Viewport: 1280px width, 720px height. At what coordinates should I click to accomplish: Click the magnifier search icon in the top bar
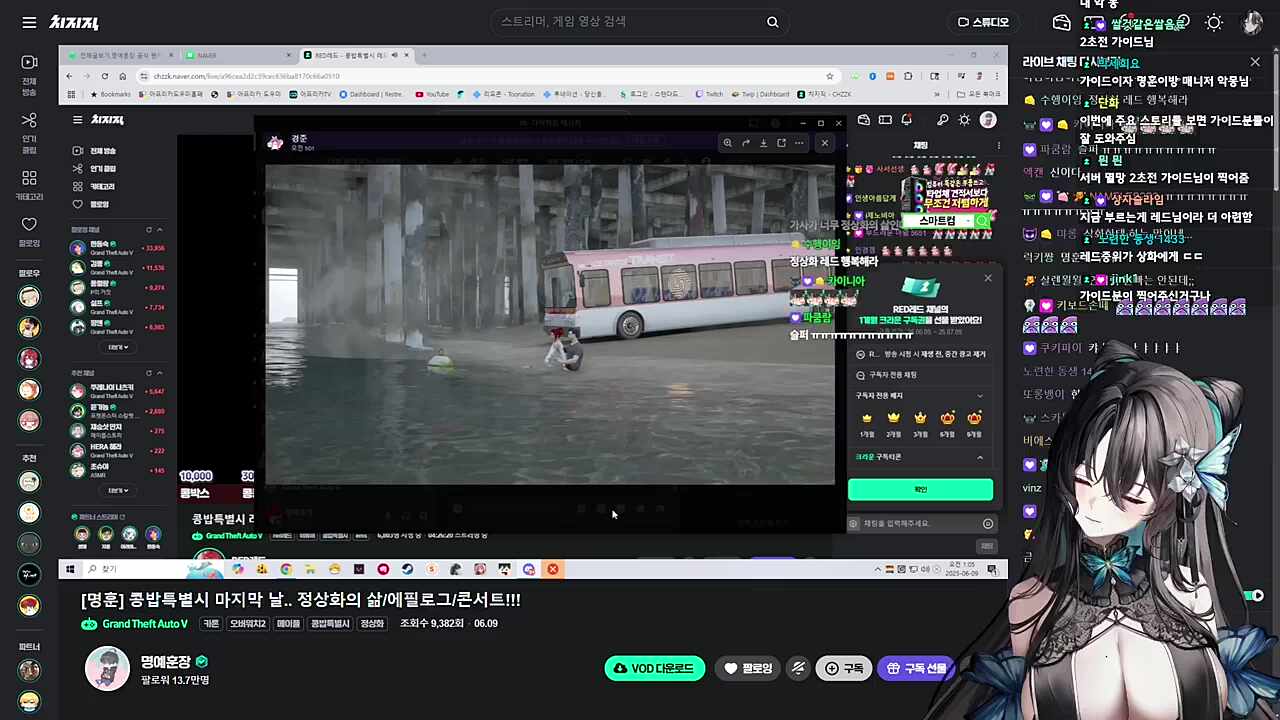772,22
